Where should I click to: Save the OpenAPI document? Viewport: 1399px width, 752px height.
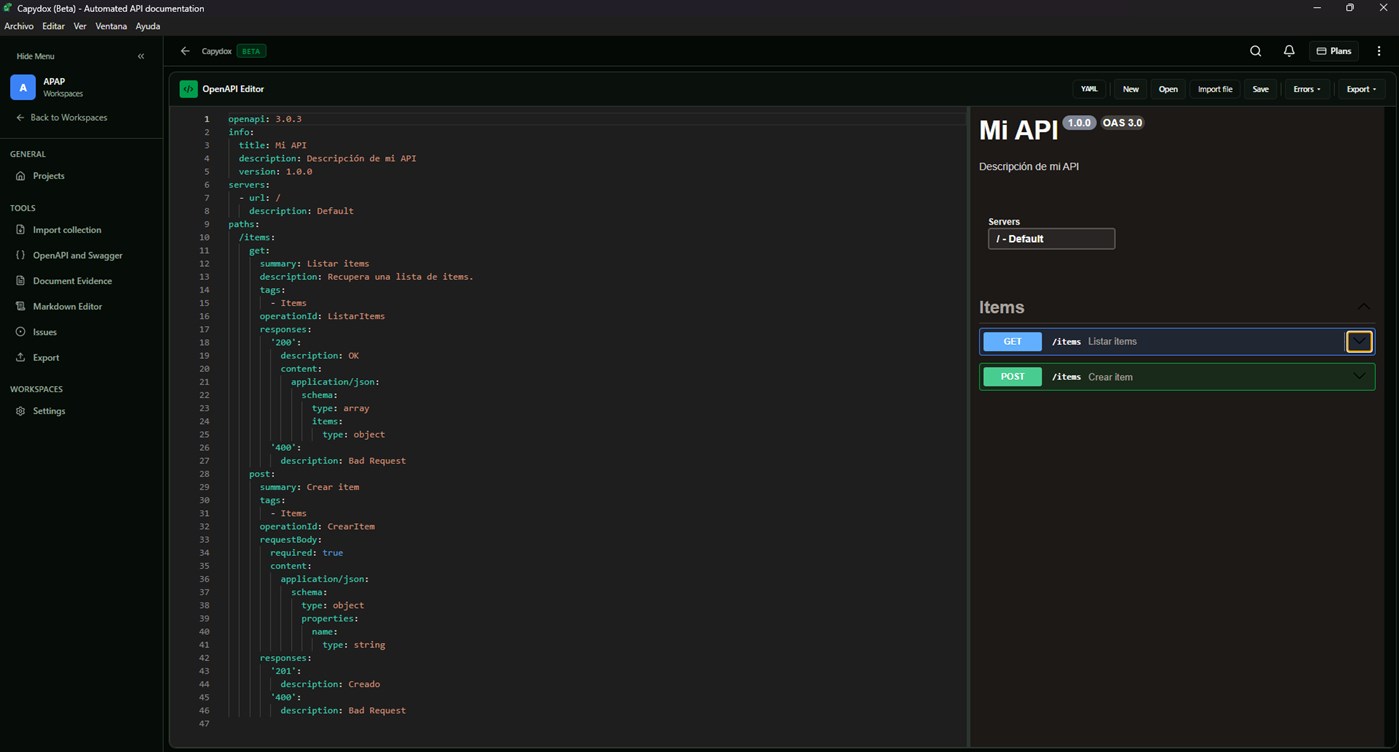click(1260, 89)
